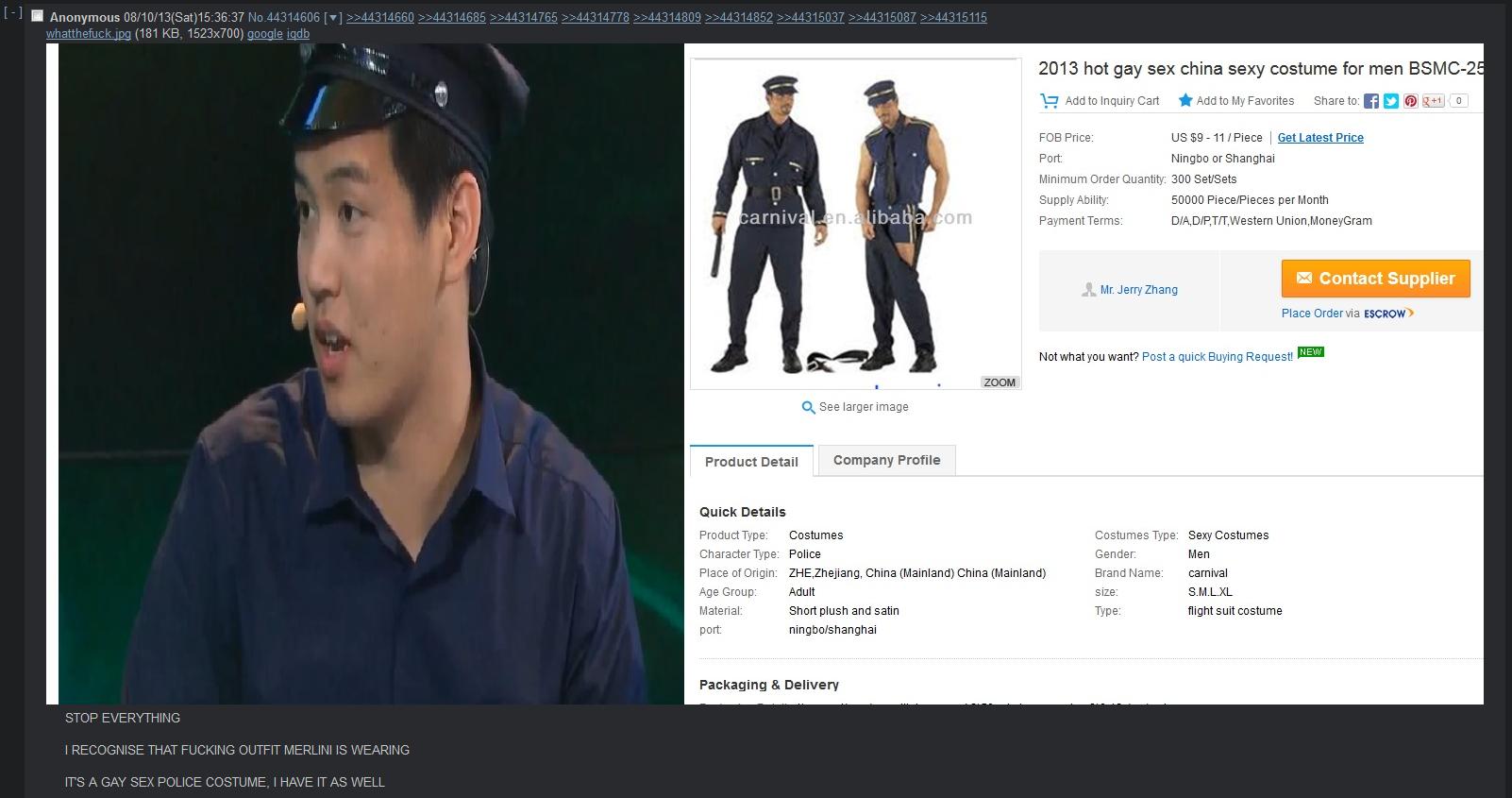Click the Get Latest Price link
Image resolution: width=1512 pixels, height=798 pixels.
click(x=1320, y=138)
